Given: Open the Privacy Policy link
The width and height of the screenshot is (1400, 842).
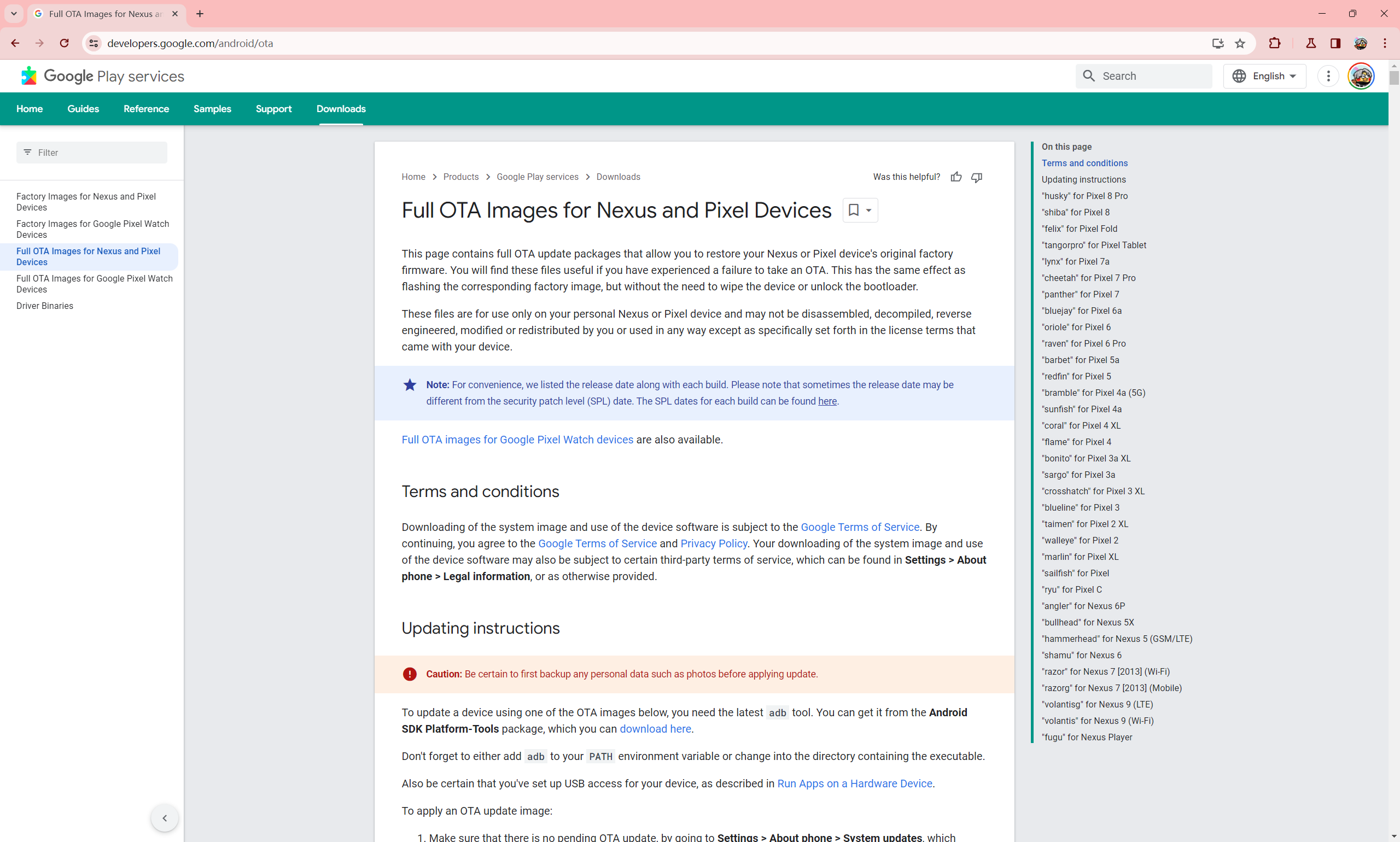Looking at the screenshot, I should pyautogui.click(x=713, y=543).
